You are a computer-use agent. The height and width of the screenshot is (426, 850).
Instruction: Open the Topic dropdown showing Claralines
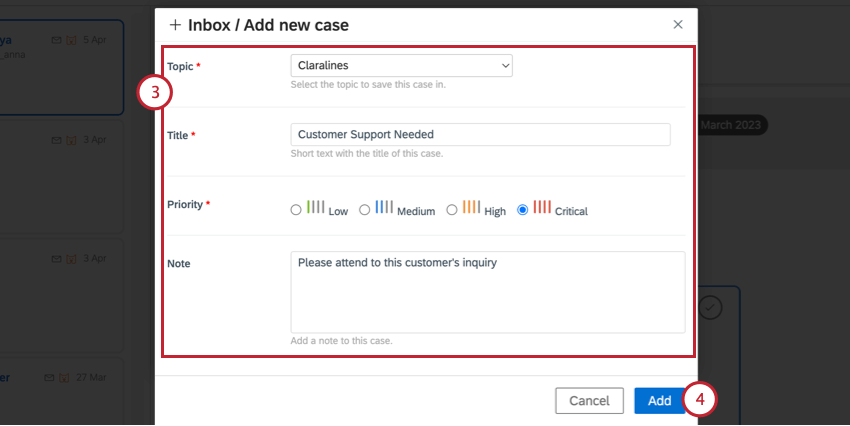401,66
